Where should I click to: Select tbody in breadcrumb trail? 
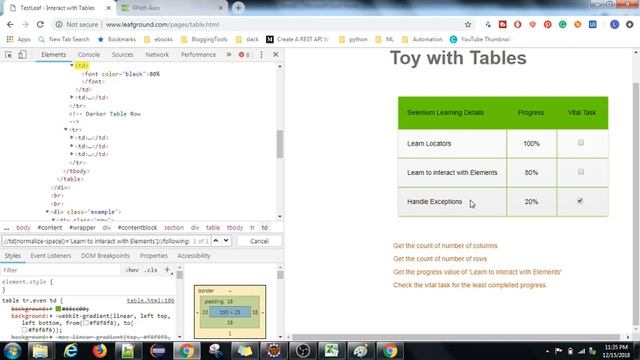click(x=235, y=228)
